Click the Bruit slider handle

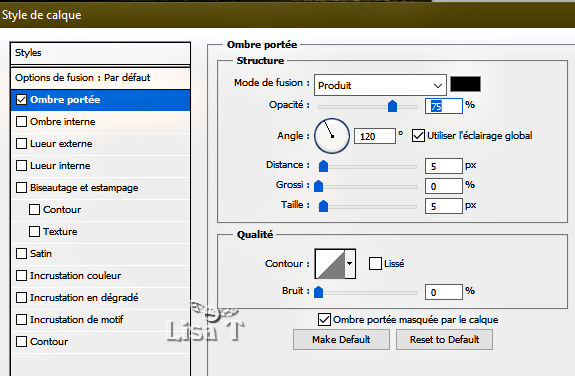[x=319, y=292]
